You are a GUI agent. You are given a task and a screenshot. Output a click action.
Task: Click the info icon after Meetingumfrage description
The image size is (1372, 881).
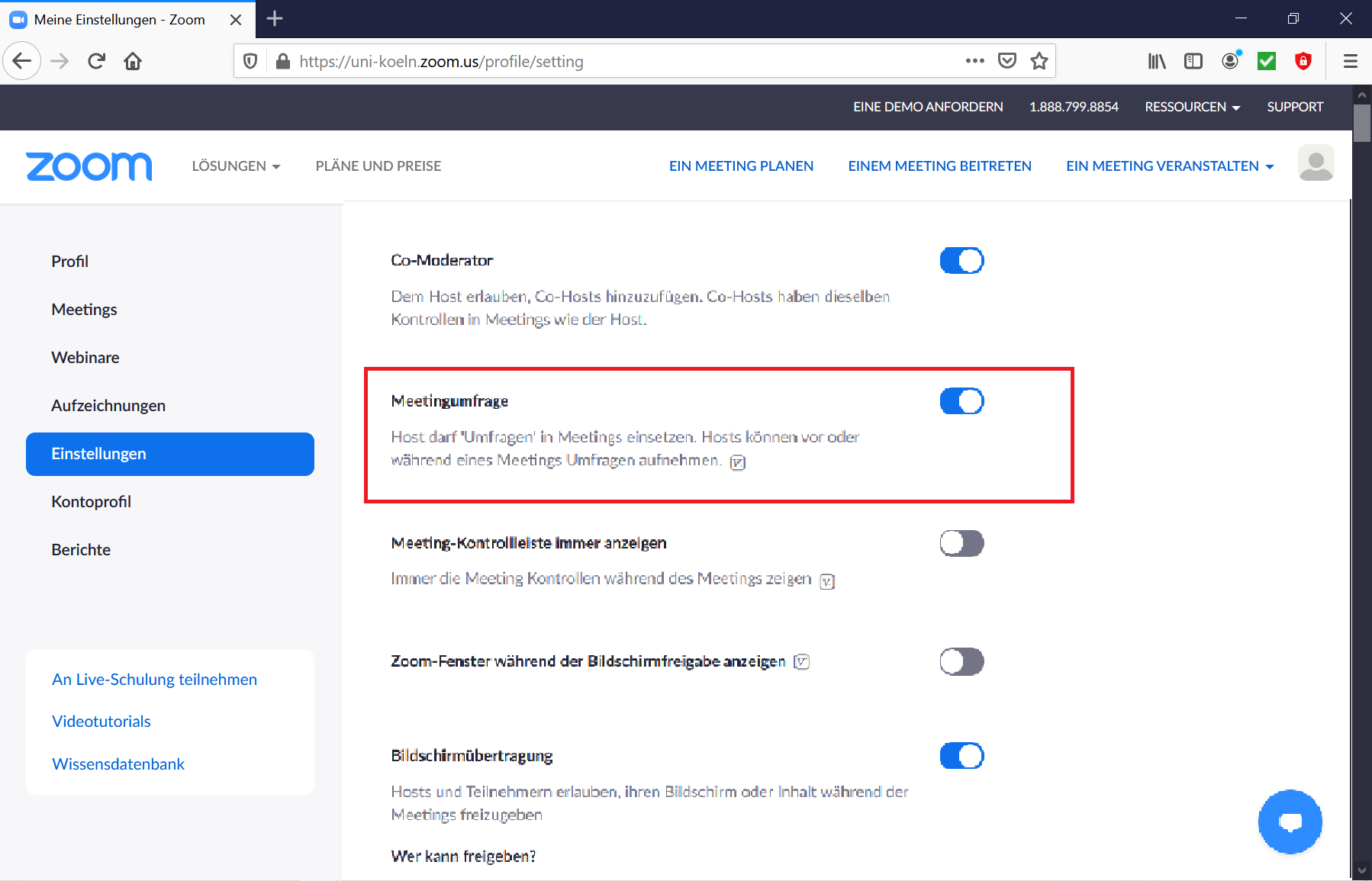pos(738,462)
